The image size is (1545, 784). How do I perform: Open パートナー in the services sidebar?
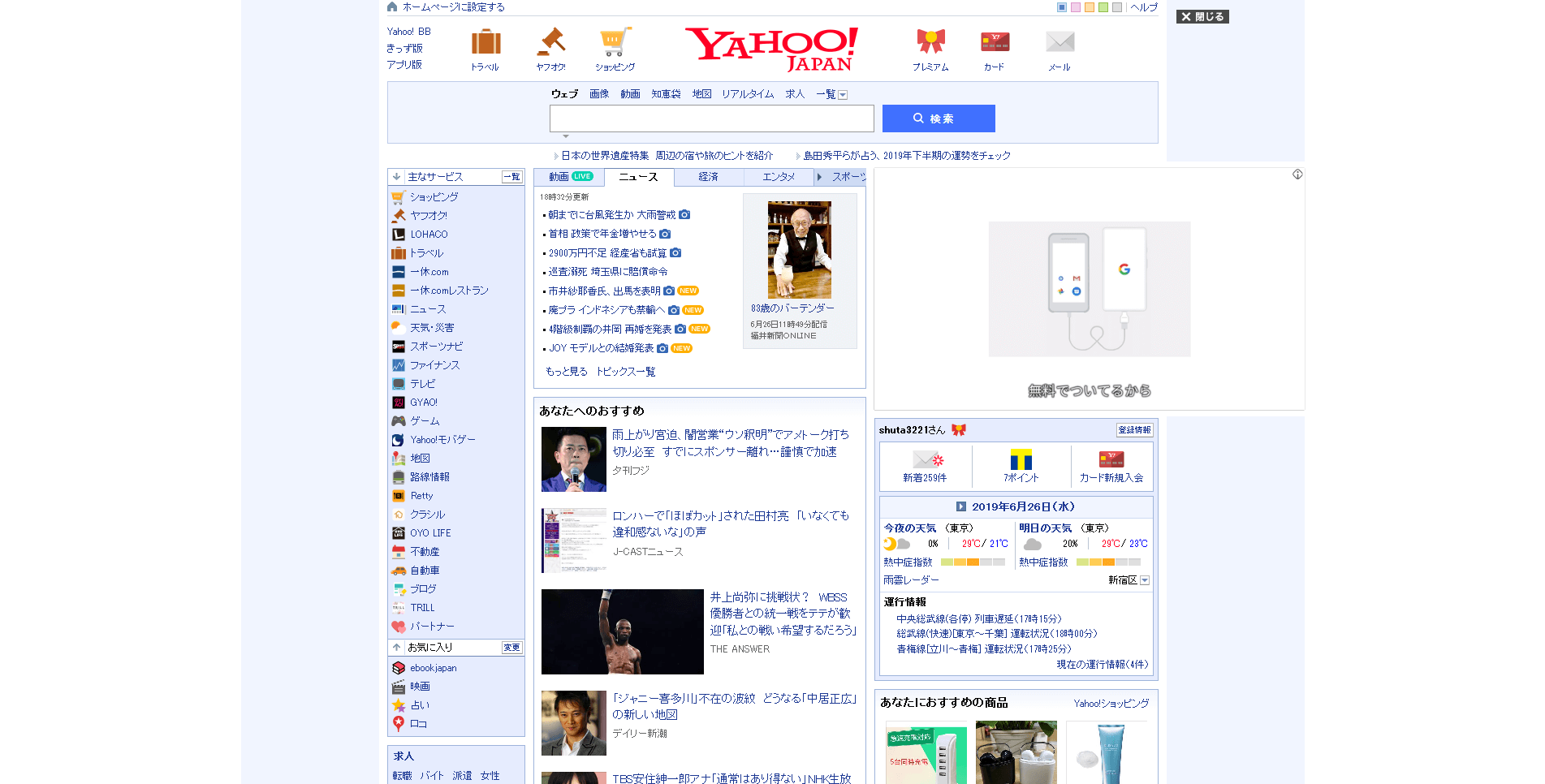[x=432, y=627]
